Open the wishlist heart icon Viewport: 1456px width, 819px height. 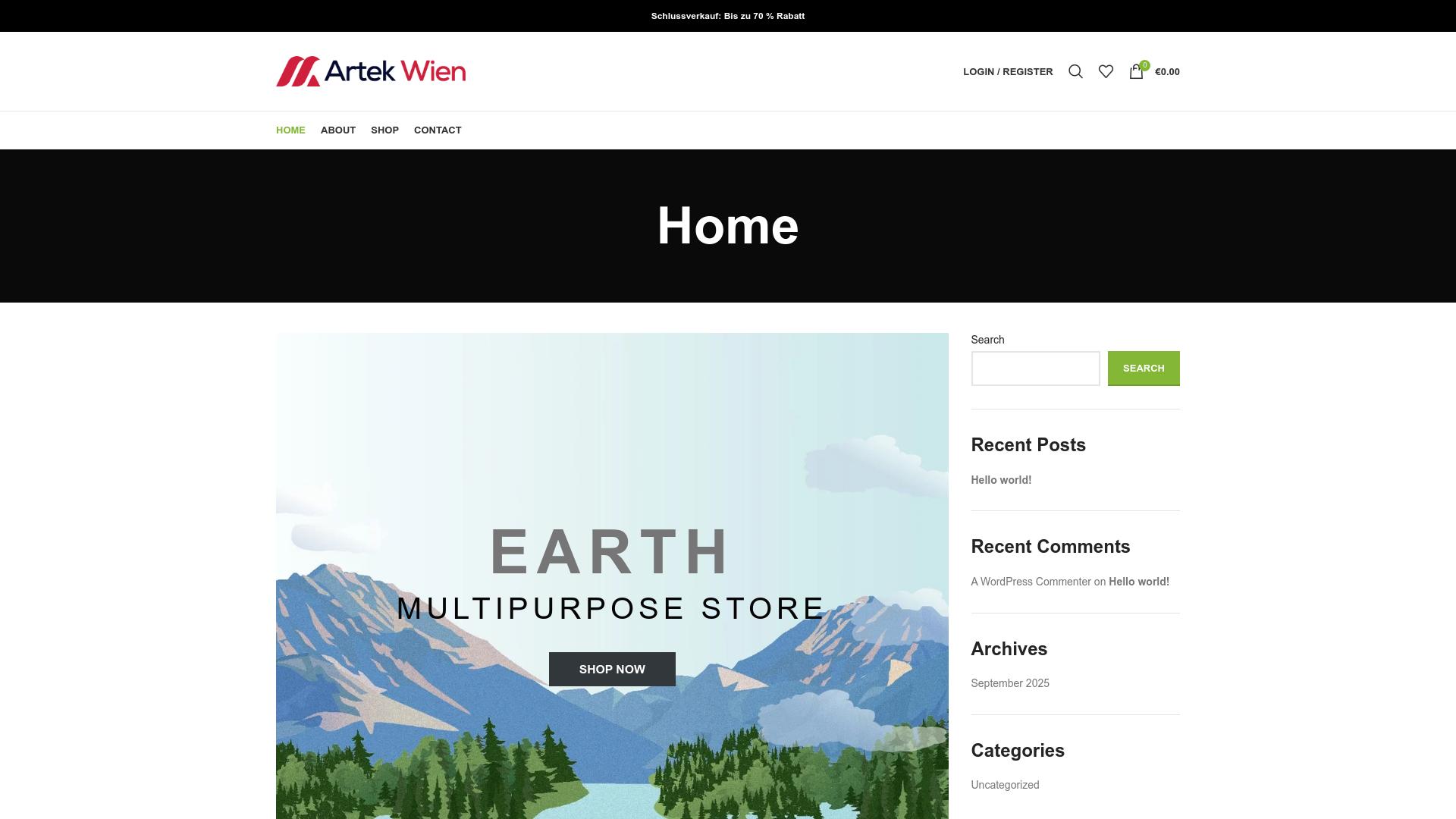click(1106, 71)
